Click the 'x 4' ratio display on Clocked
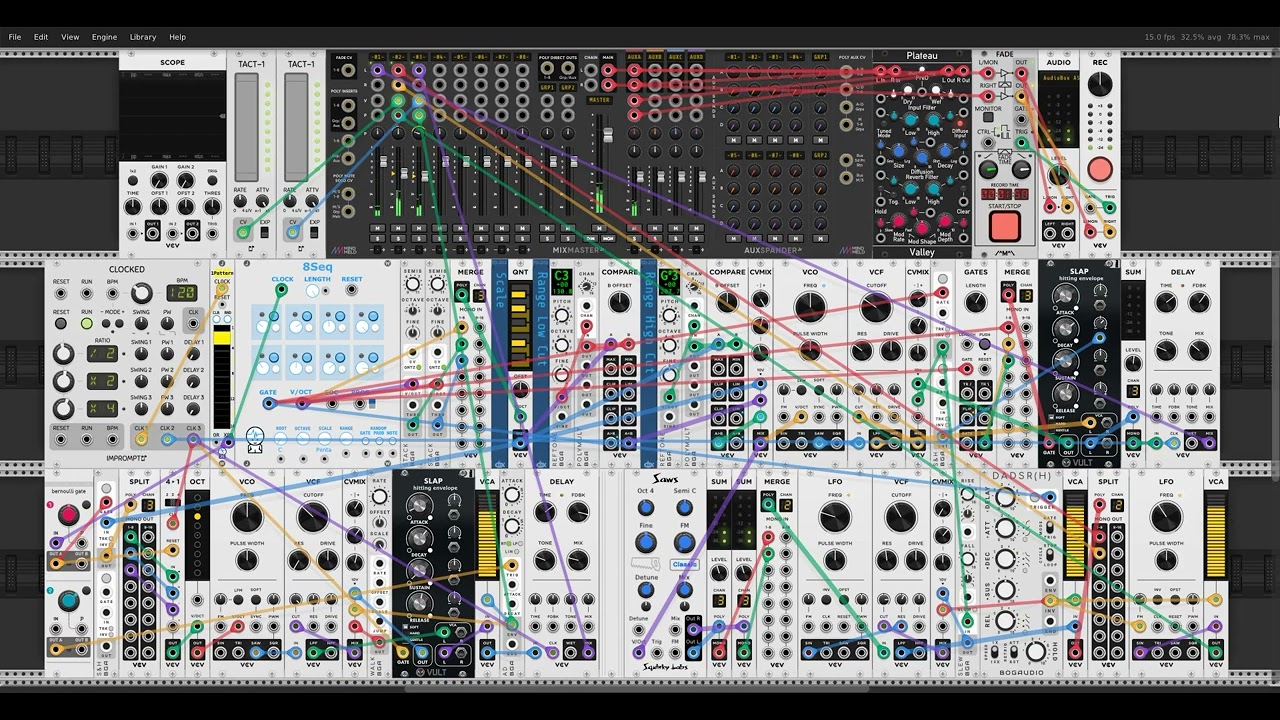The image size is (1280, 720). [102, 408]
